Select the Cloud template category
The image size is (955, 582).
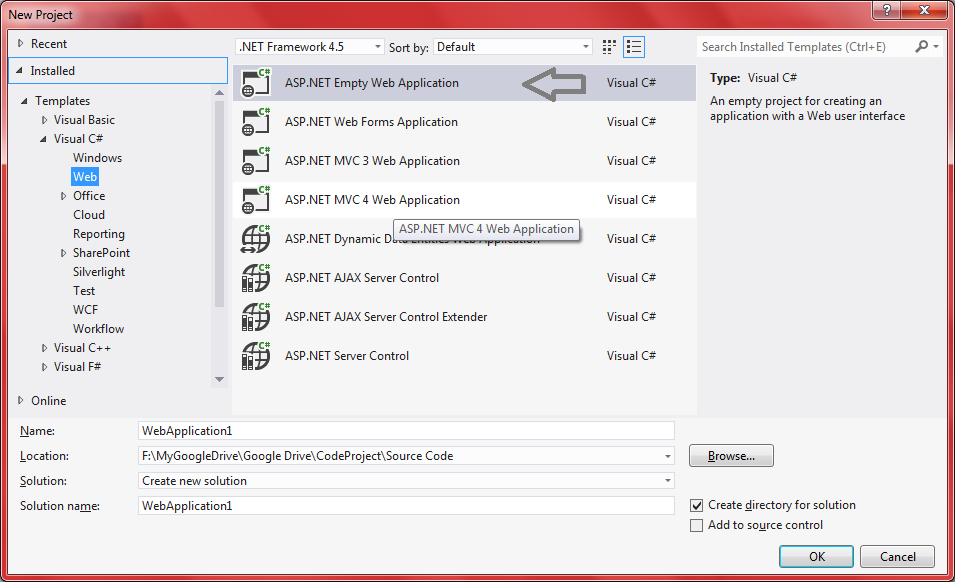pyautogui.click(x=89, y=215)
